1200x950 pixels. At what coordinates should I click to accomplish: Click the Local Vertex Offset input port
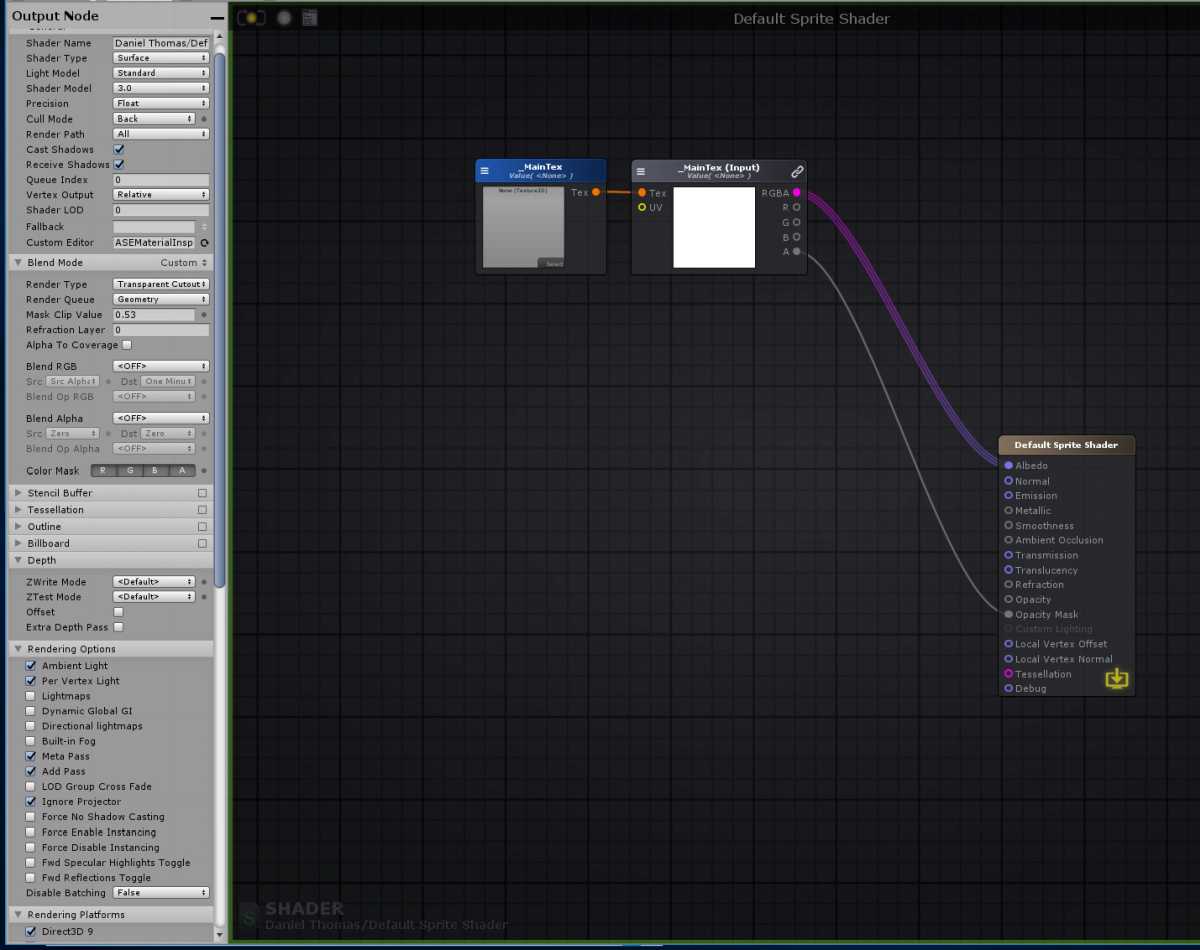1009,644
